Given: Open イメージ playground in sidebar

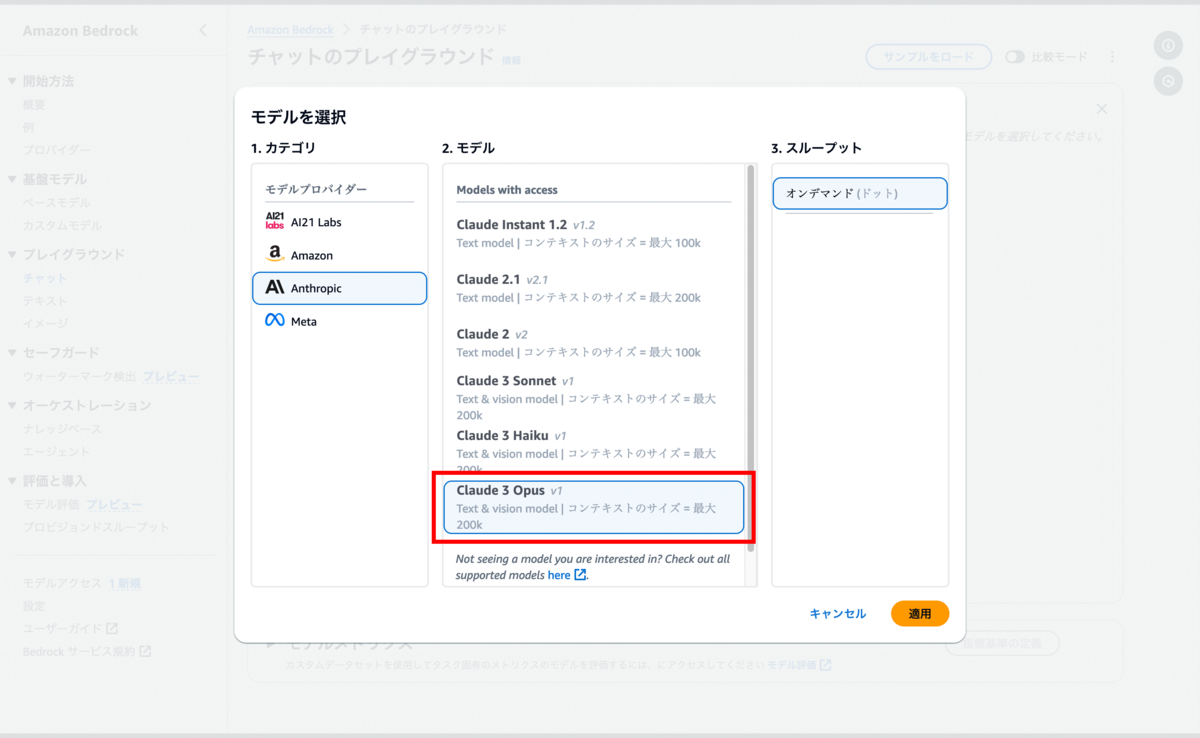Looking at the screenshot, I should tap(45, 323).
